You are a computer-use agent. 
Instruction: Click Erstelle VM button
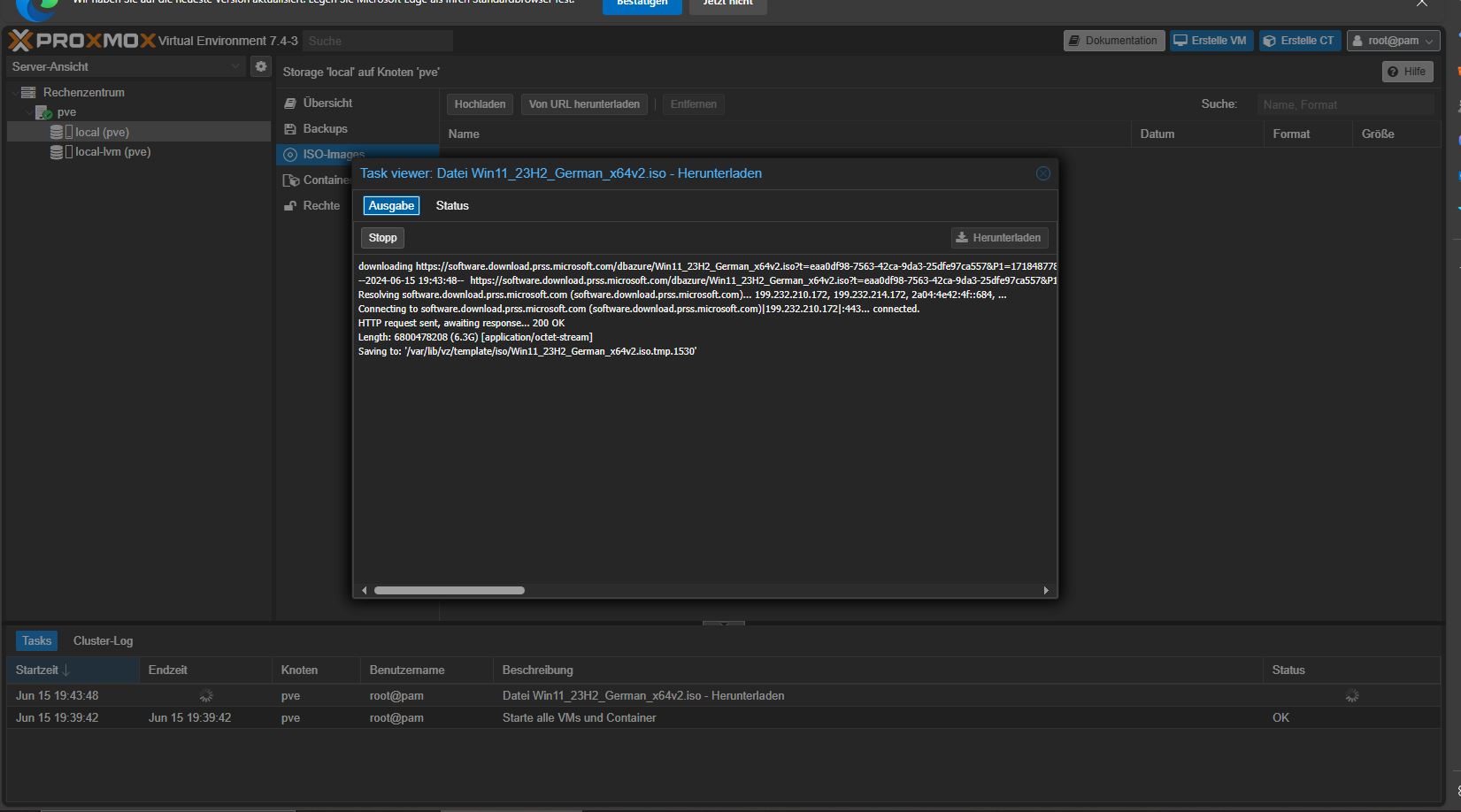[1211, 41]
